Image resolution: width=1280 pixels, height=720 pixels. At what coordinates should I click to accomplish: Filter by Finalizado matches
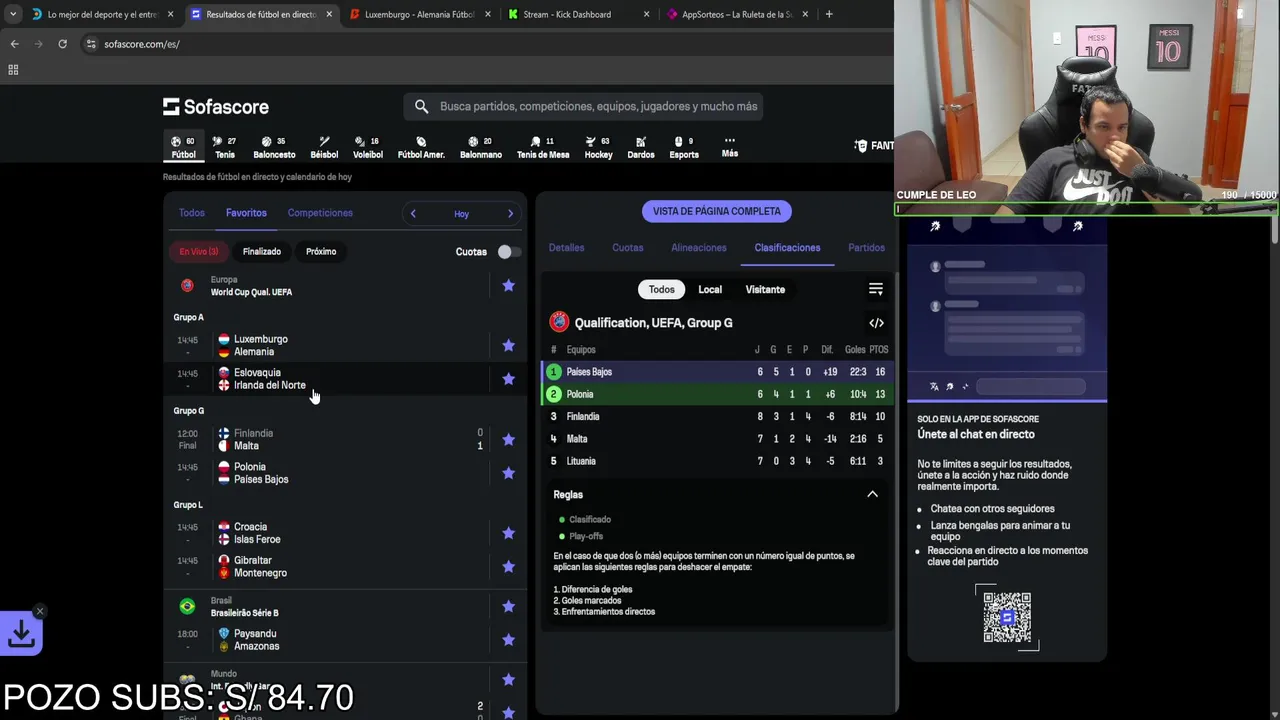pyautogui.click(x=262, y=251)
